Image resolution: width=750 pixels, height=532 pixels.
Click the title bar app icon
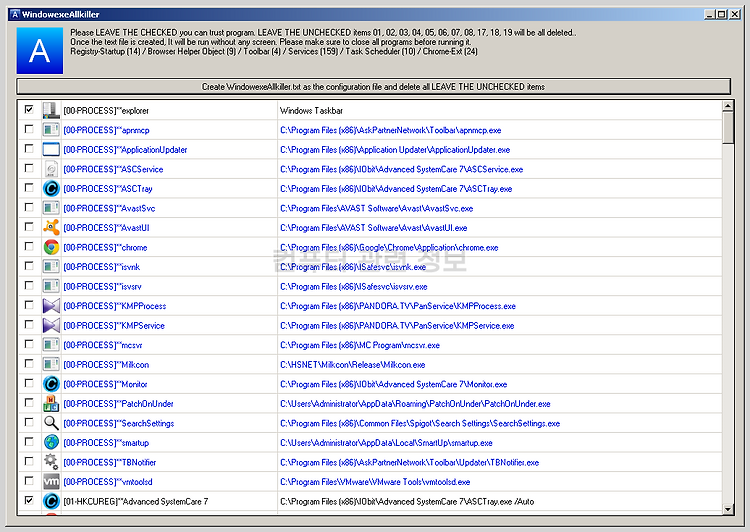point(14,14)
